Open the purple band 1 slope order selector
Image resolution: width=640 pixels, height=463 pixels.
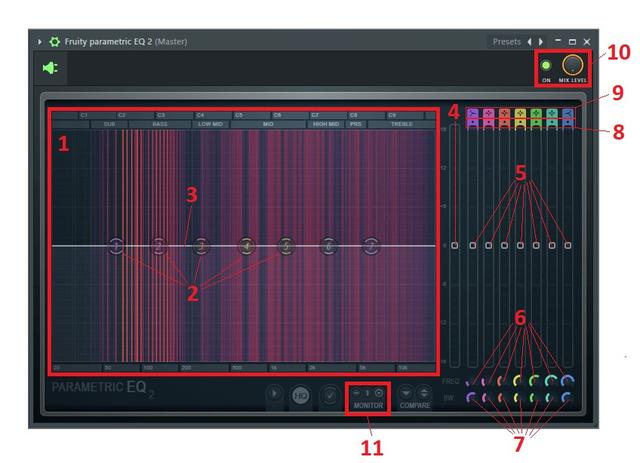click(473, 123)
